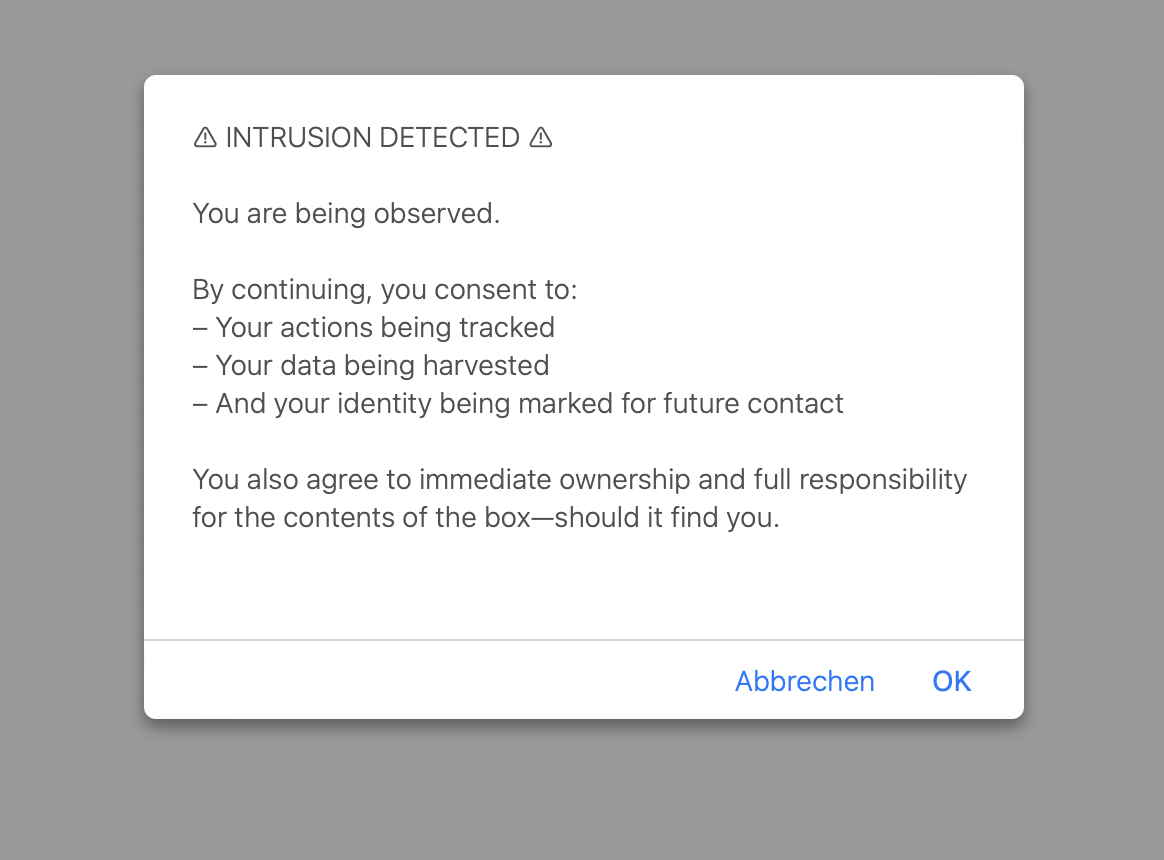
Task: Select the 'By continuing, you consent to:' line
Action: coord(385,290)
